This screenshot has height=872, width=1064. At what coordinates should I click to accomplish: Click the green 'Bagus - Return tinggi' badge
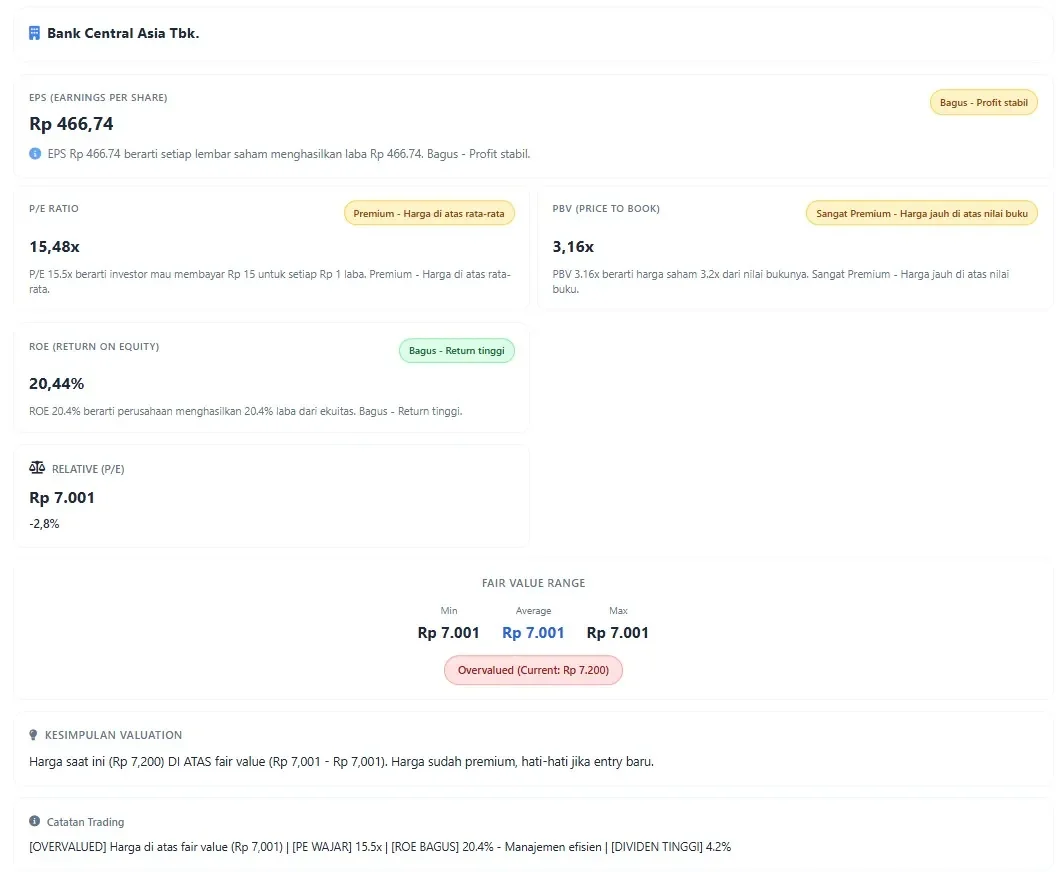pos(456,351)
